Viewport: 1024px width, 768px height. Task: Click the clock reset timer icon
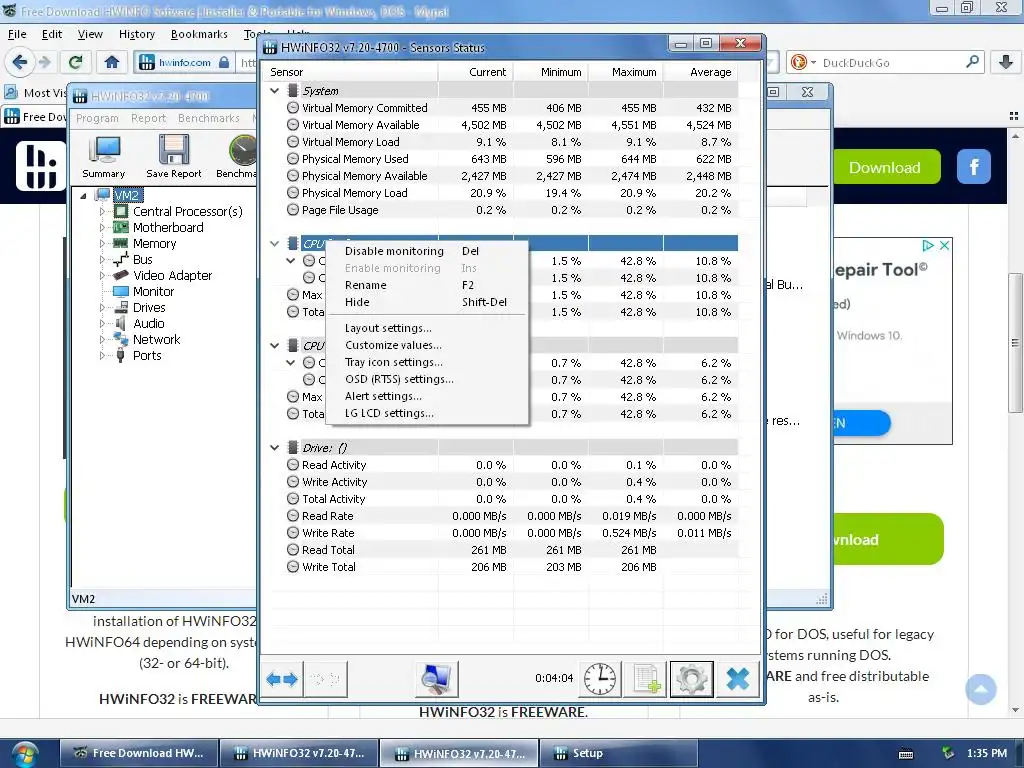(x=600, y=679)
